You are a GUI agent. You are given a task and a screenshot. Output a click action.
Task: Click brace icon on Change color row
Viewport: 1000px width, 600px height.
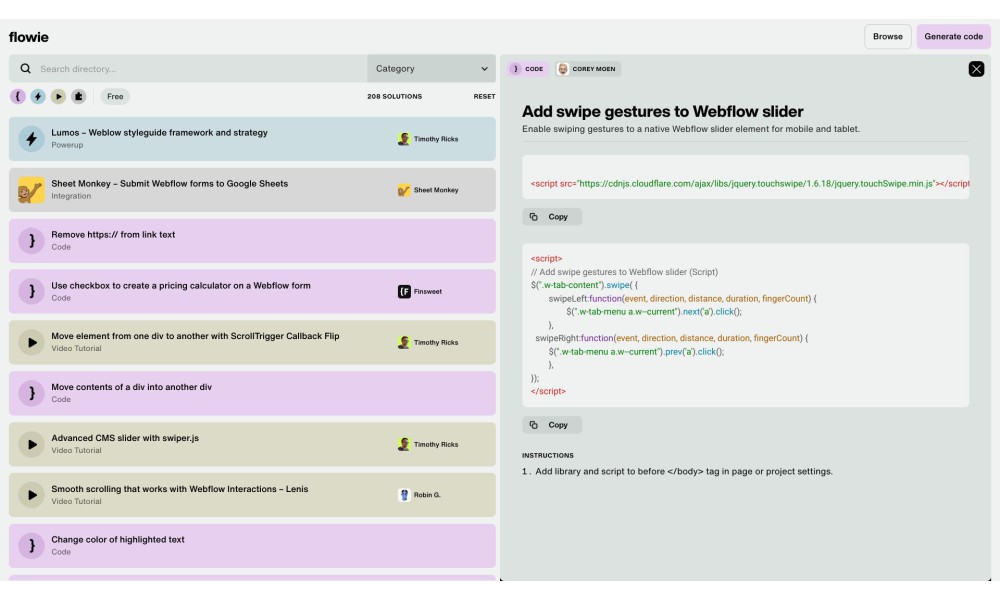(x=31, y=546)
